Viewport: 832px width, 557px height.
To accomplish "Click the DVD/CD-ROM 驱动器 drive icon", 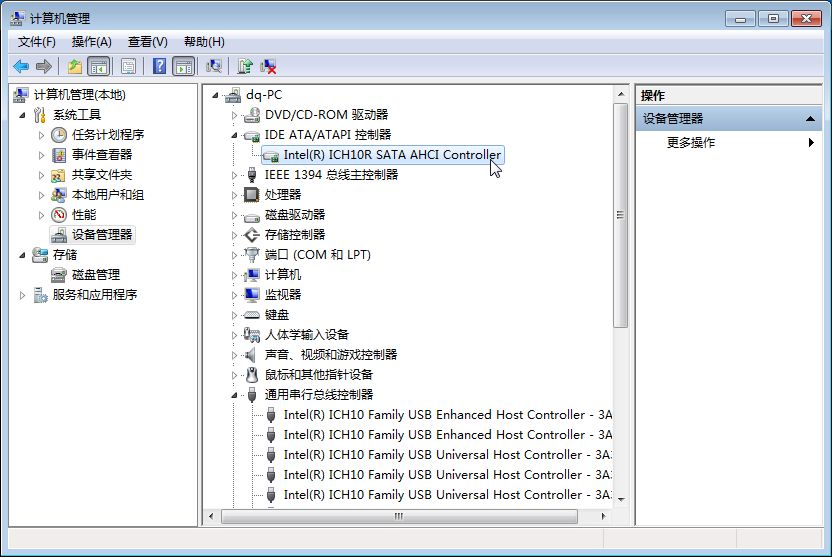I will pyautogui.click(x=252, y=115).
